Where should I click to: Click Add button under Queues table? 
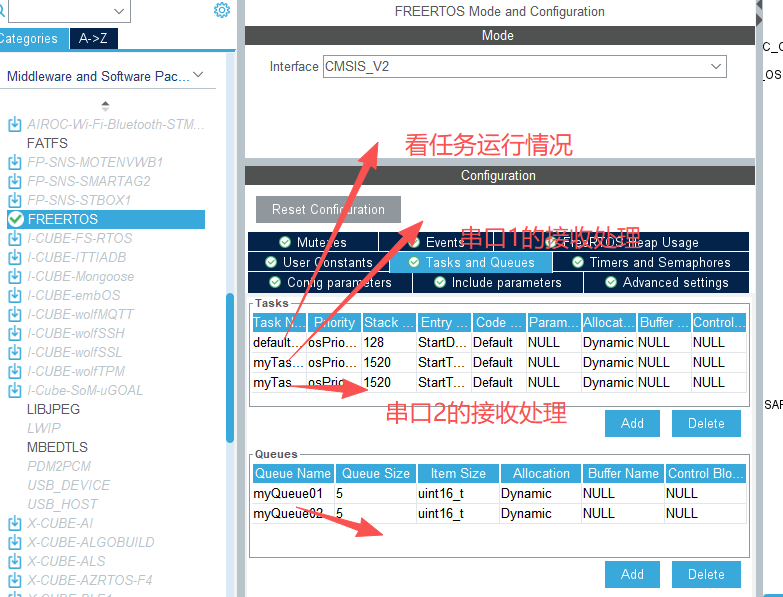pyautogui.click(x=632, y=574)
